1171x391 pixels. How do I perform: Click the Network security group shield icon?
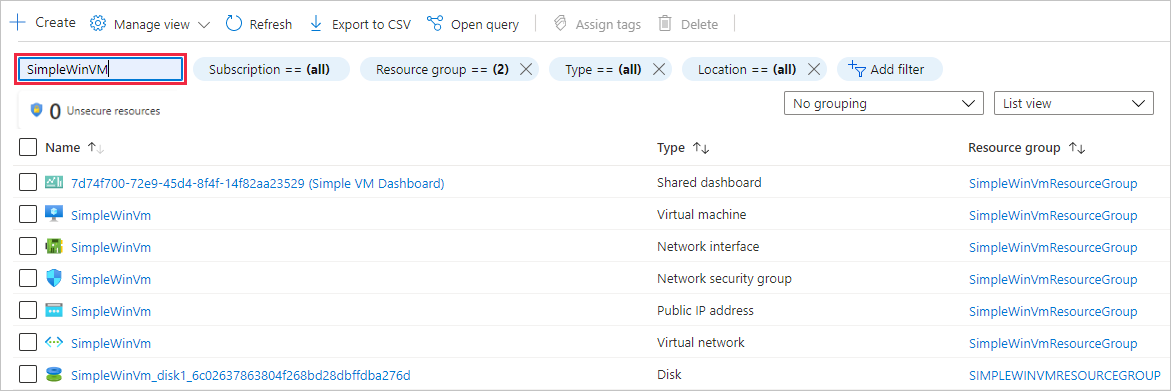[x=55, y=278]
